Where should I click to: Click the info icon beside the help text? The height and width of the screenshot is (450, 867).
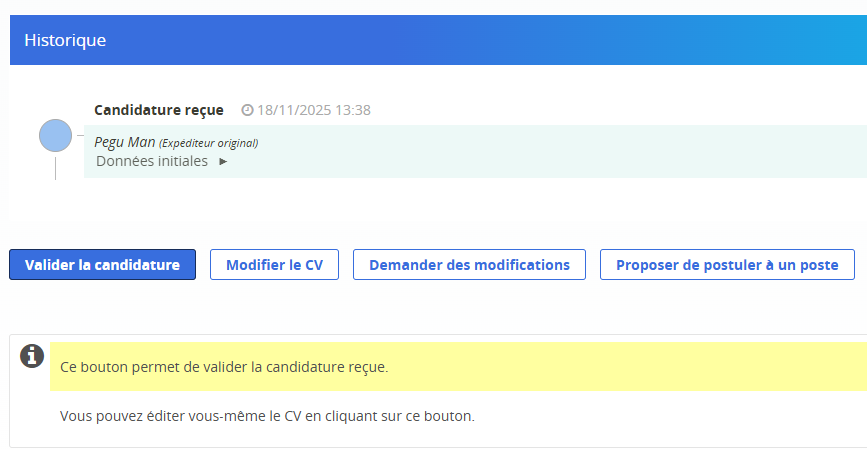point(32,356)
